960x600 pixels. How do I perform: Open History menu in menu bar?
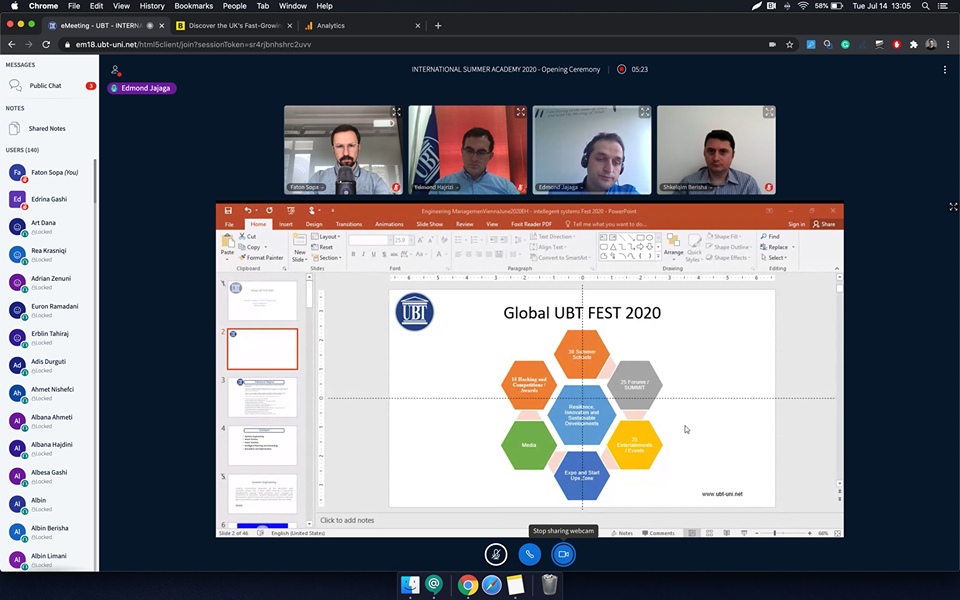152,6
